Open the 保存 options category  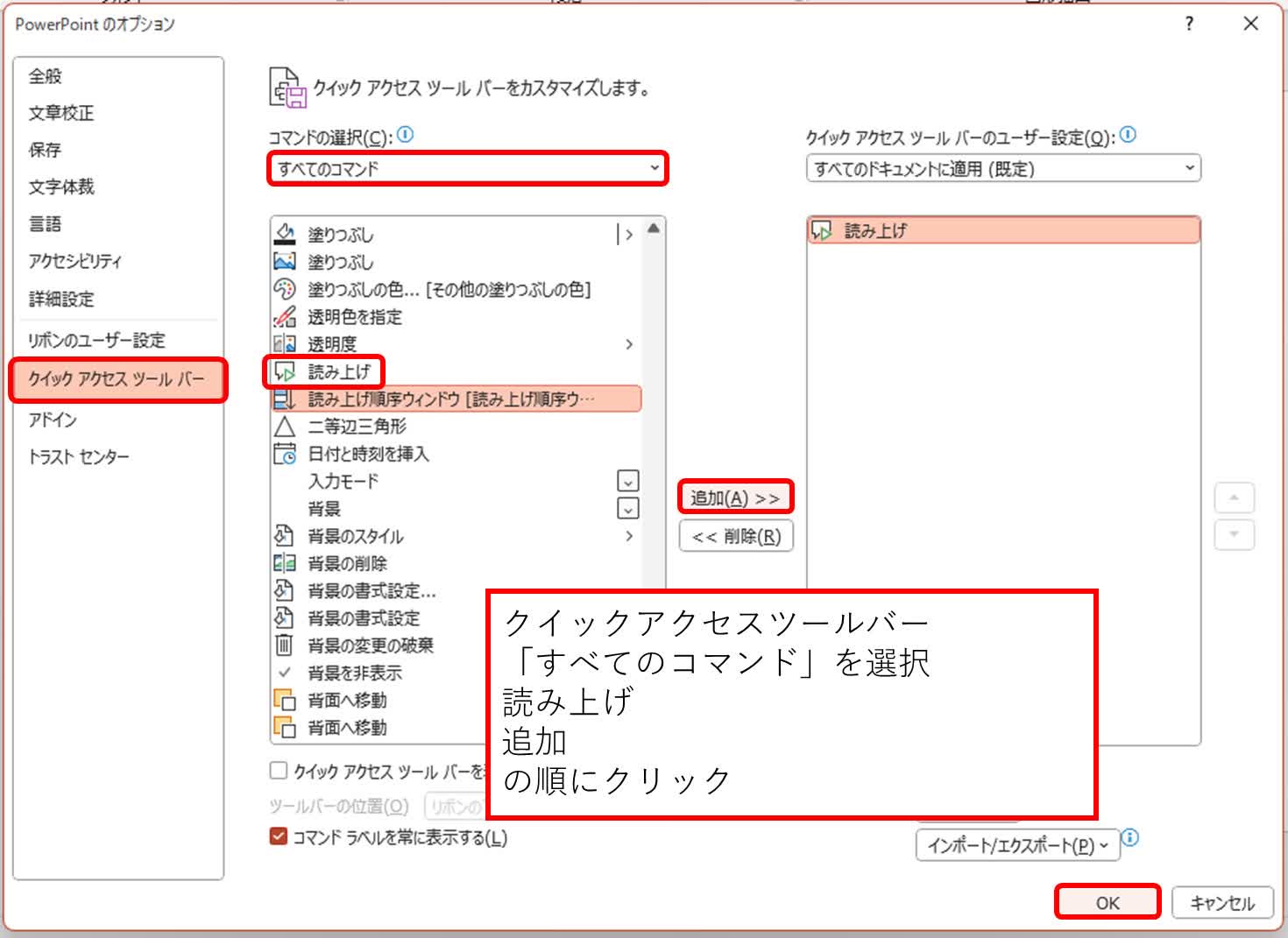pyautogui.click(x=118, y=150)
